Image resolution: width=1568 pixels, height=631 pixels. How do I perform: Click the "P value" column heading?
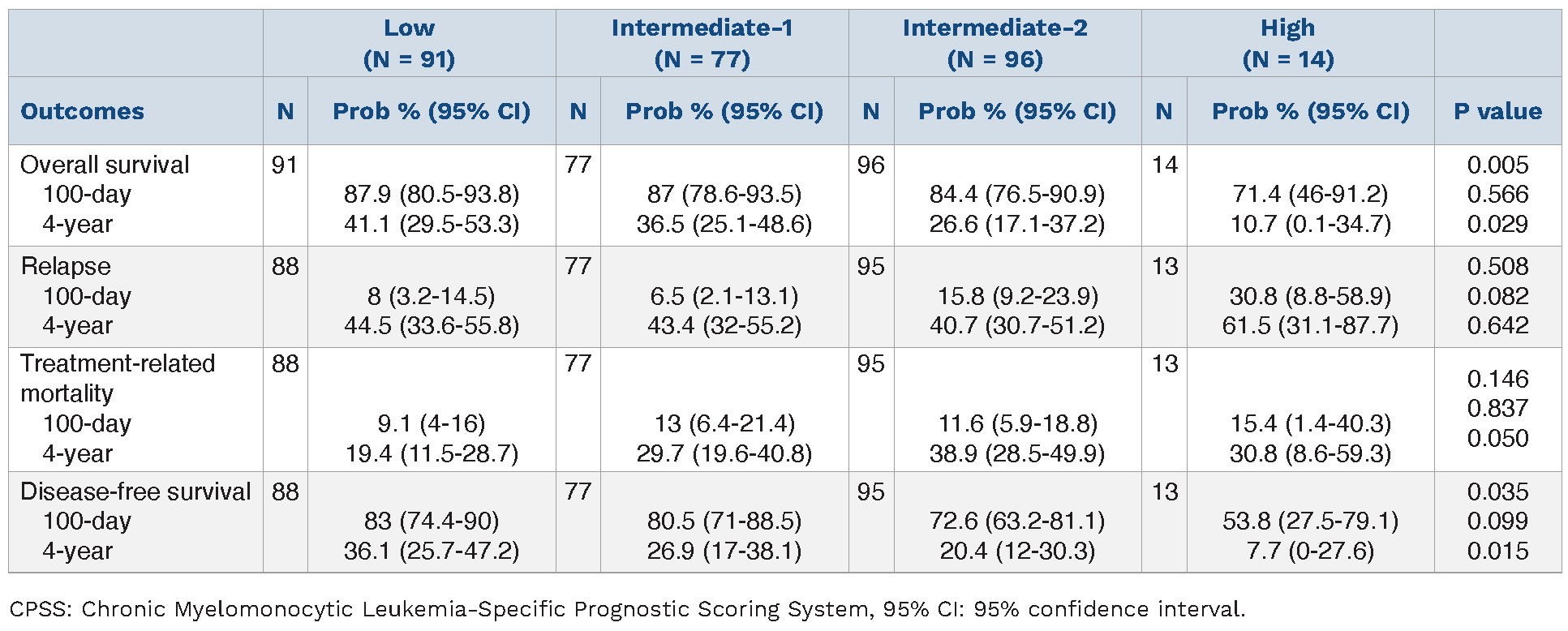(1497, 111)
